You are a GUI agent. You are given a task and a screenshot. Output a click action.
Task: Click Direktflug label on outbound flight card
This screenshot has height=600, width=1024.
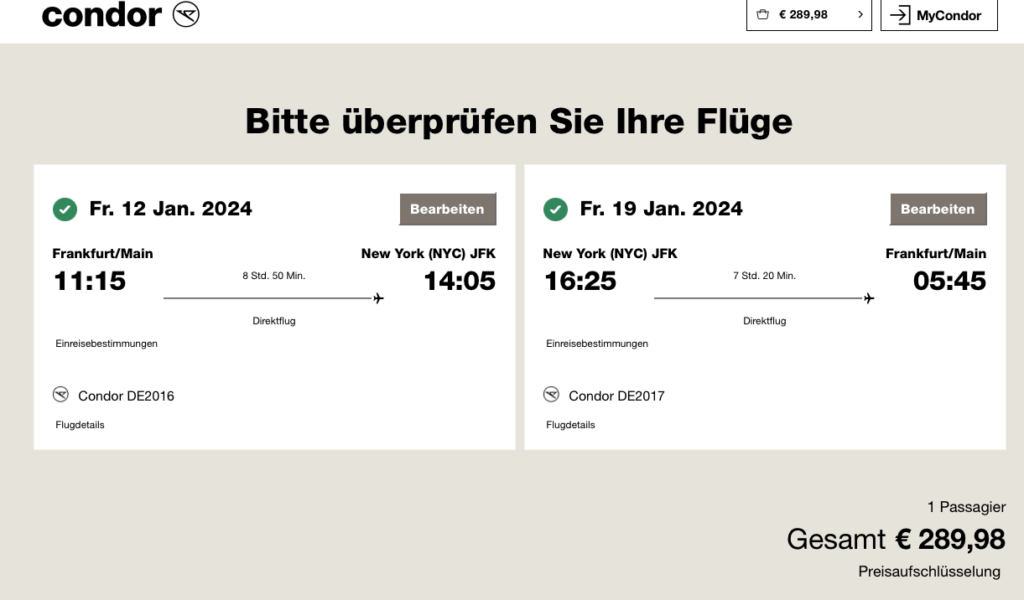point(274,321)
